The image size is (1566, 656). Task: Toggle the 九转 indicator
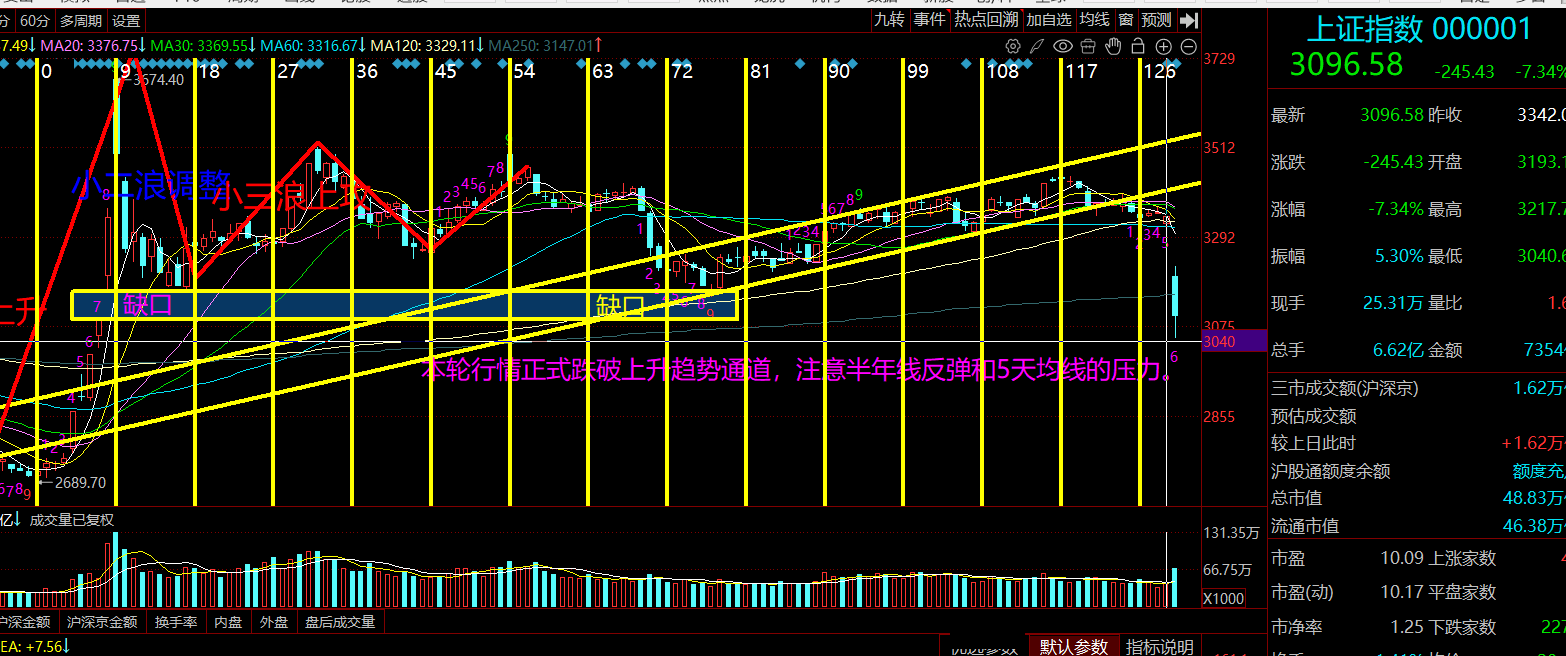pos(889,20)
